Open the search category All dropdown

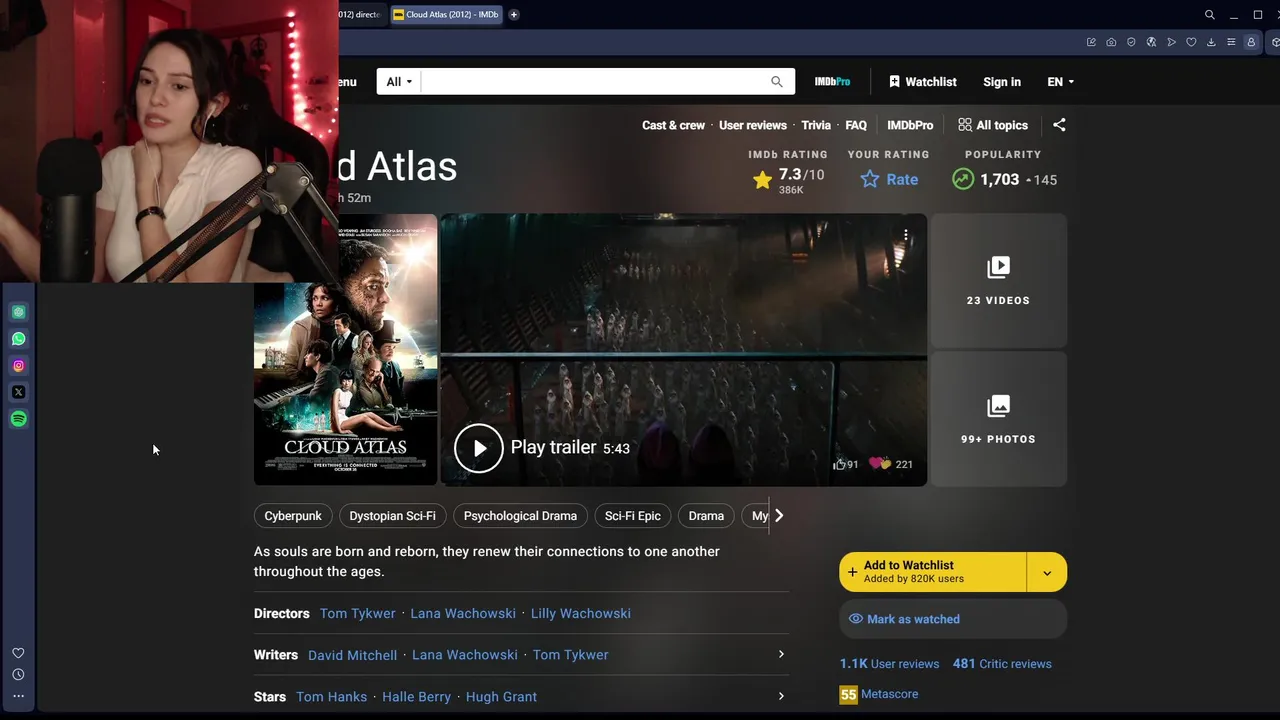click(400, 82)
